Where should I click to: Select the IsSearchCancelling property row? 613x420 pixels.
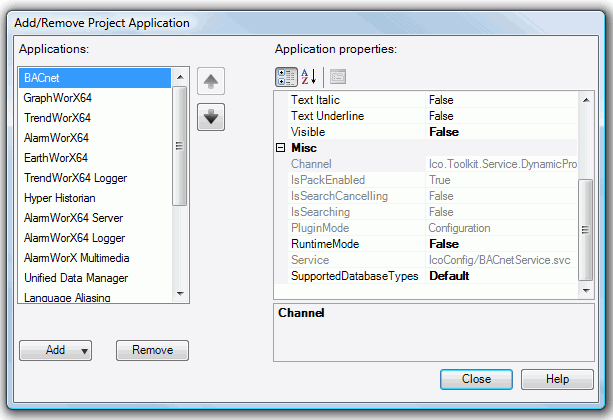[433, 196]
